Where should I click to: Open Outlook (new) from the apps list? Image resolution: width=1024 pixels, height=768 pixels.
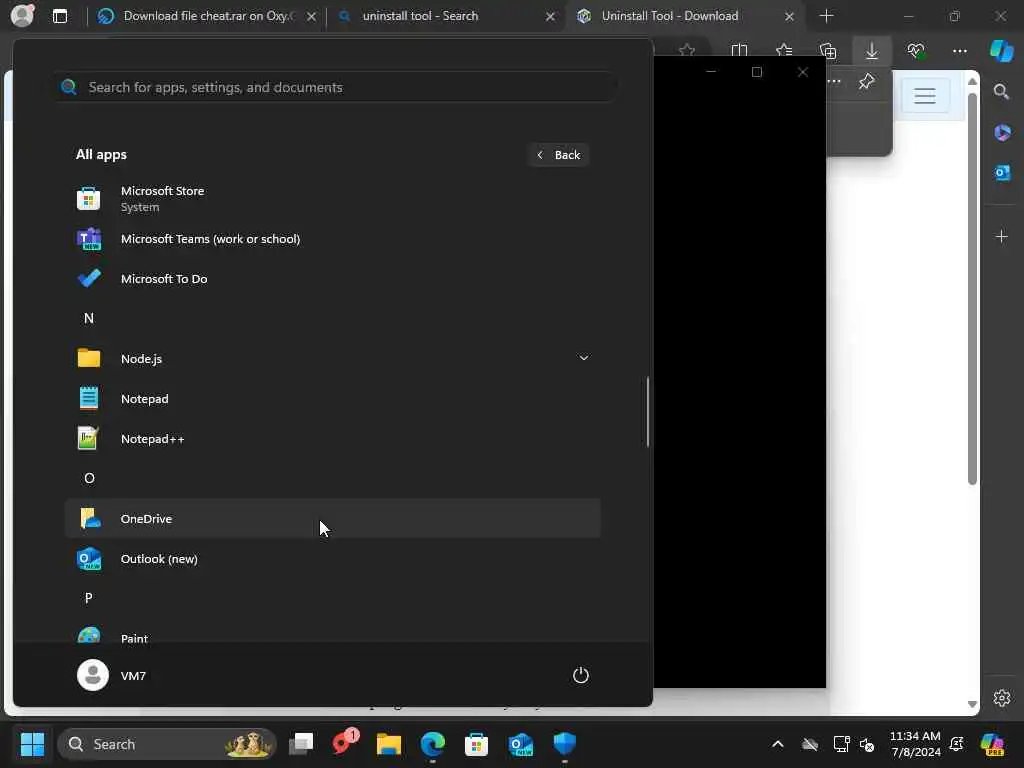click(332, 559)
